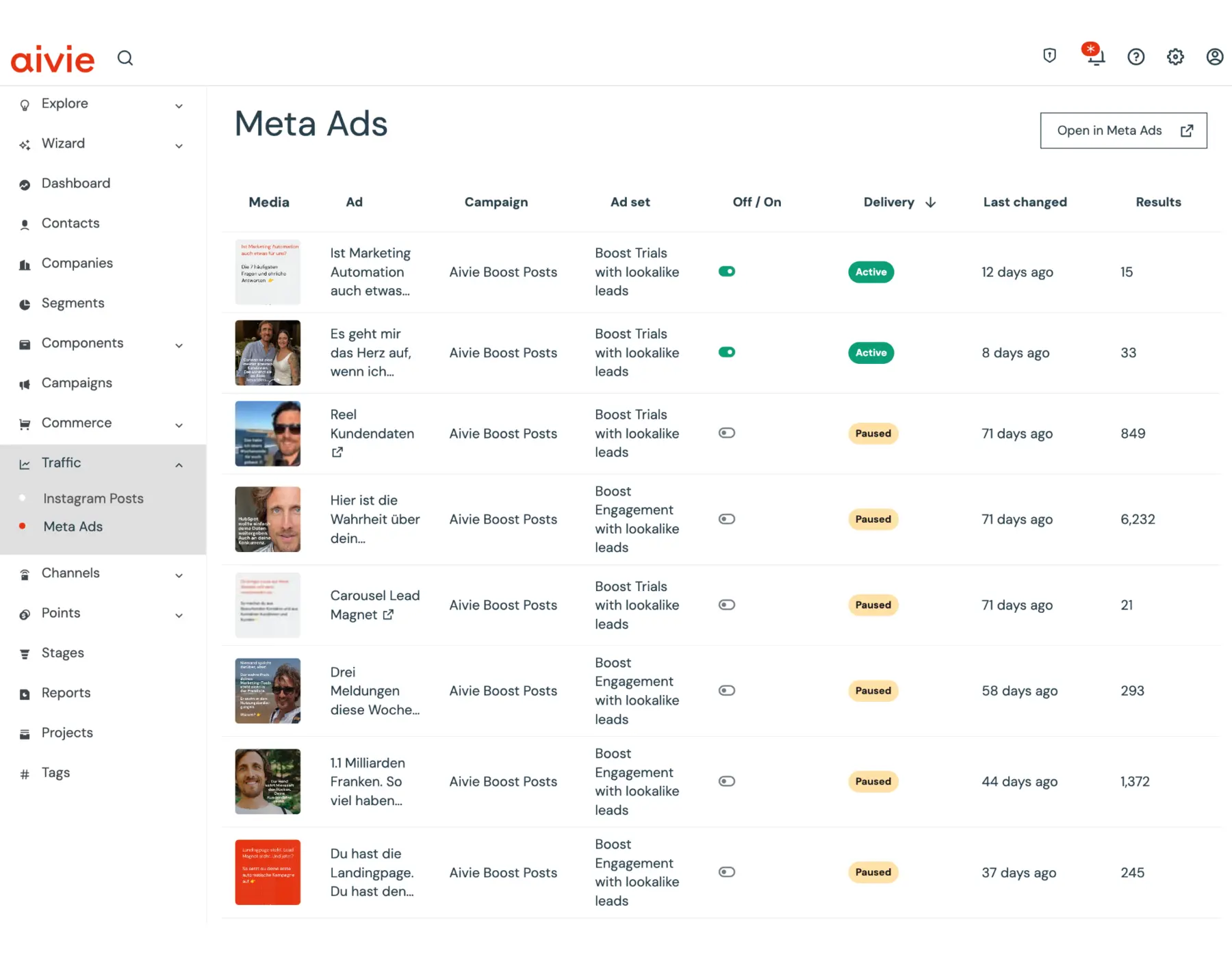The height and width of the screenshot is (955, 1232).
Task: Click external link icon beside Reel Kundendaten
Action: click(x=337, y=452)
